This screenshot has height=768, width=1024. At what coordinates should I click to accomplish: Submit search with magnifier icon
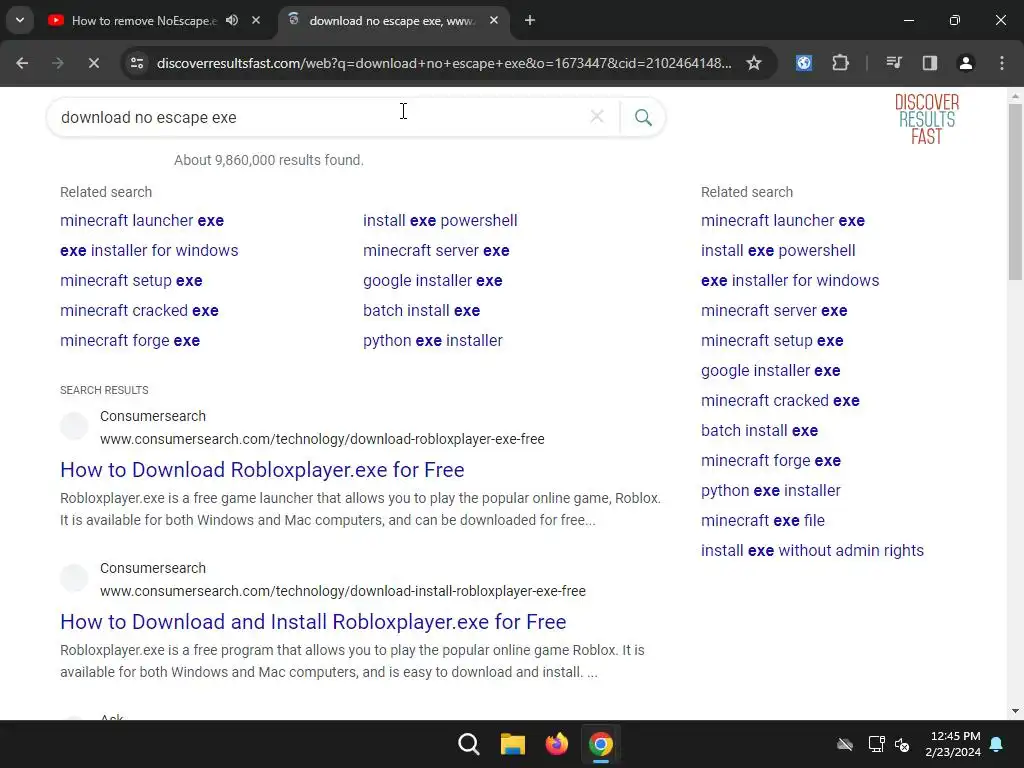643,118
